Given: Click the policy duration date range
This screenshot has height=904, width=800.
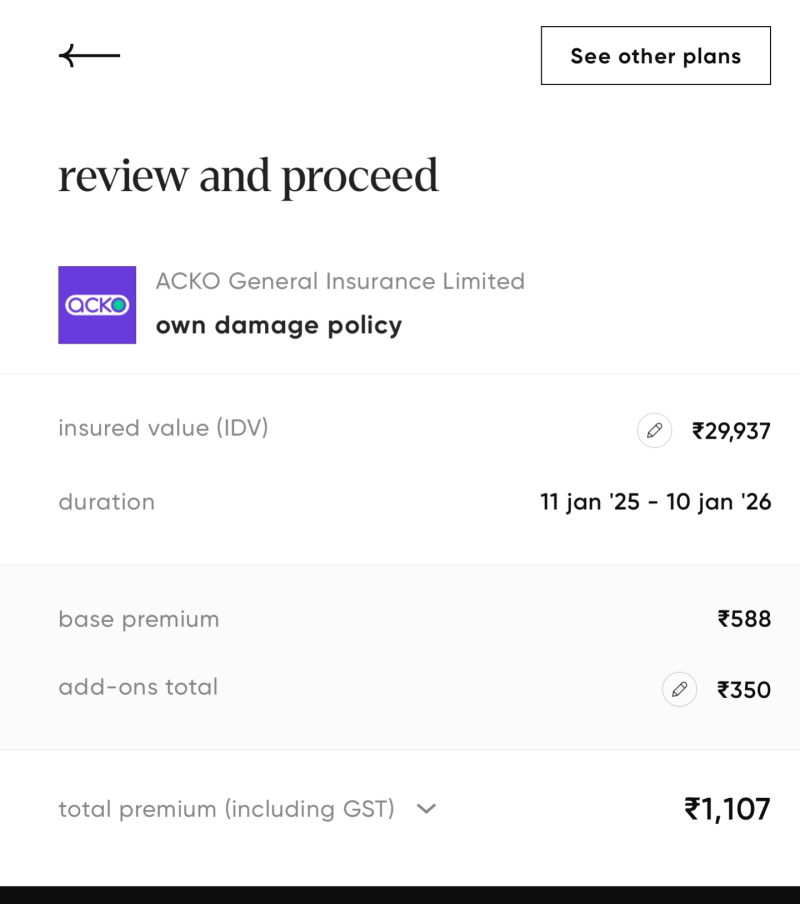Looking at the screenshot, I should [655, 502].
